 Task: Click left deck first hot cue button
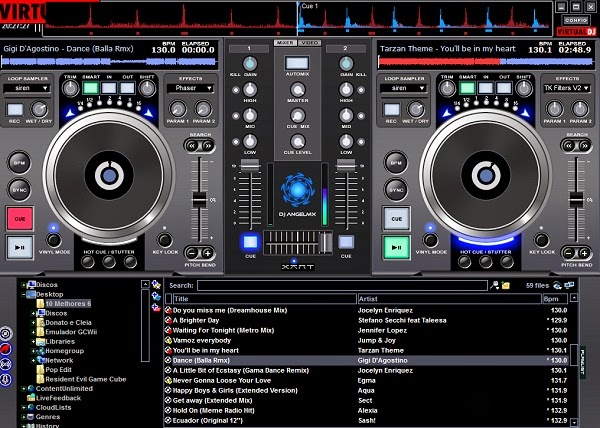(x=88, y=262)
